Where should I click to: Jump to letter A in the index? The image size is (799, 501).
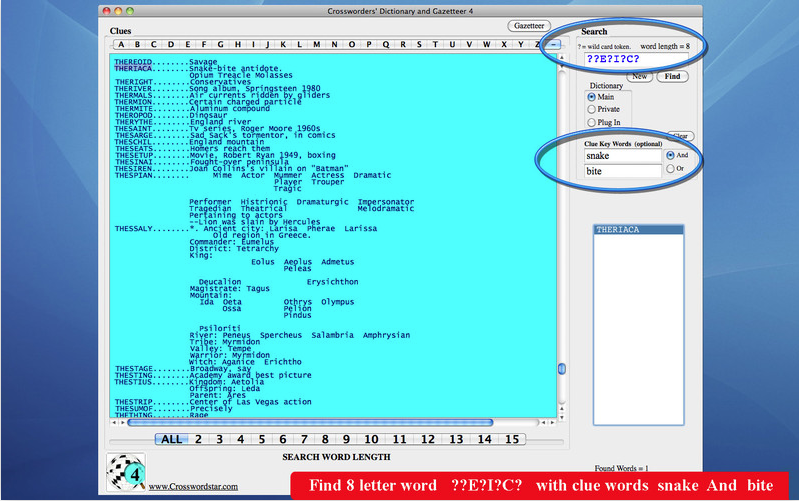coord(121,44)
